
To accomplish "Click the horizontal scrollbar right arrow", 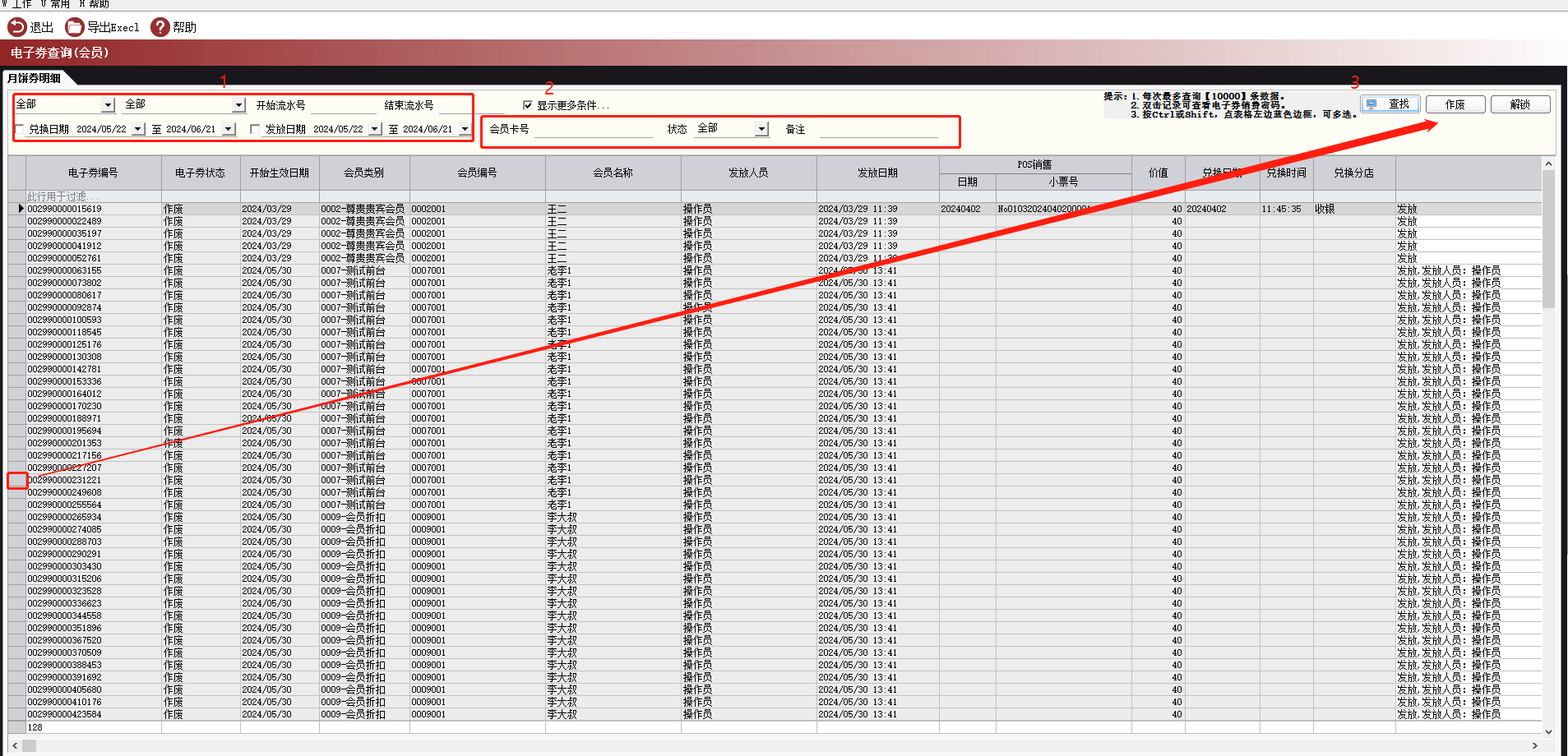I will [x=1534, y=745].
